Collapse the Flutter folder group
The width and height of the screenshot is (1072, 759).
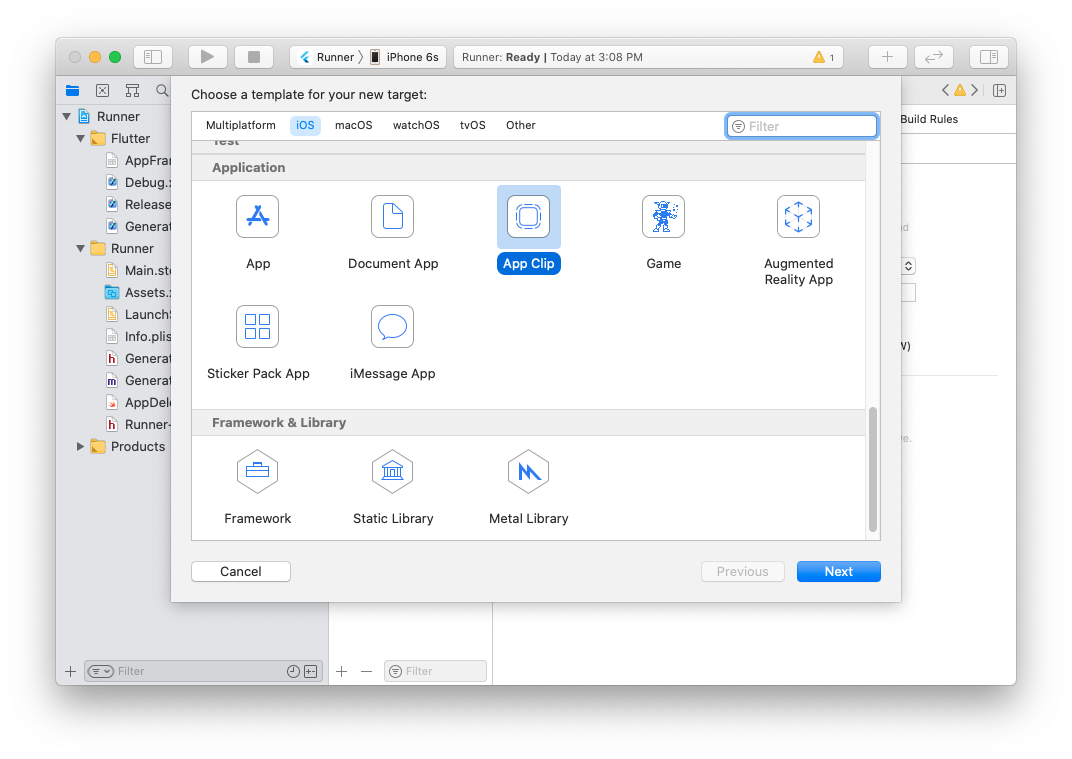81,139
